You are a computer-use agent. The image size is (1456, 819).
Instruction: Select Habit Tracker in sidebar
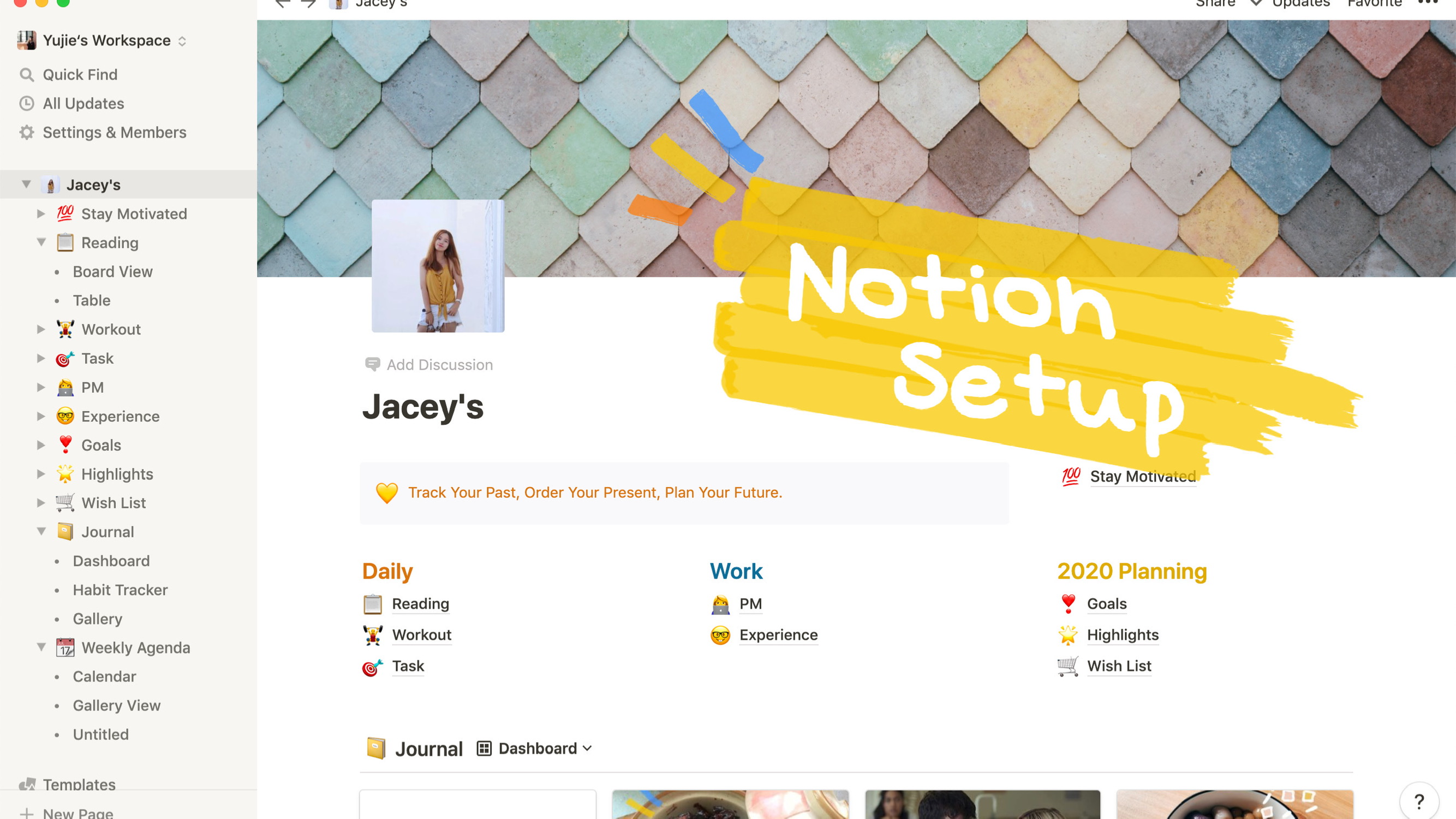point(120,590)
